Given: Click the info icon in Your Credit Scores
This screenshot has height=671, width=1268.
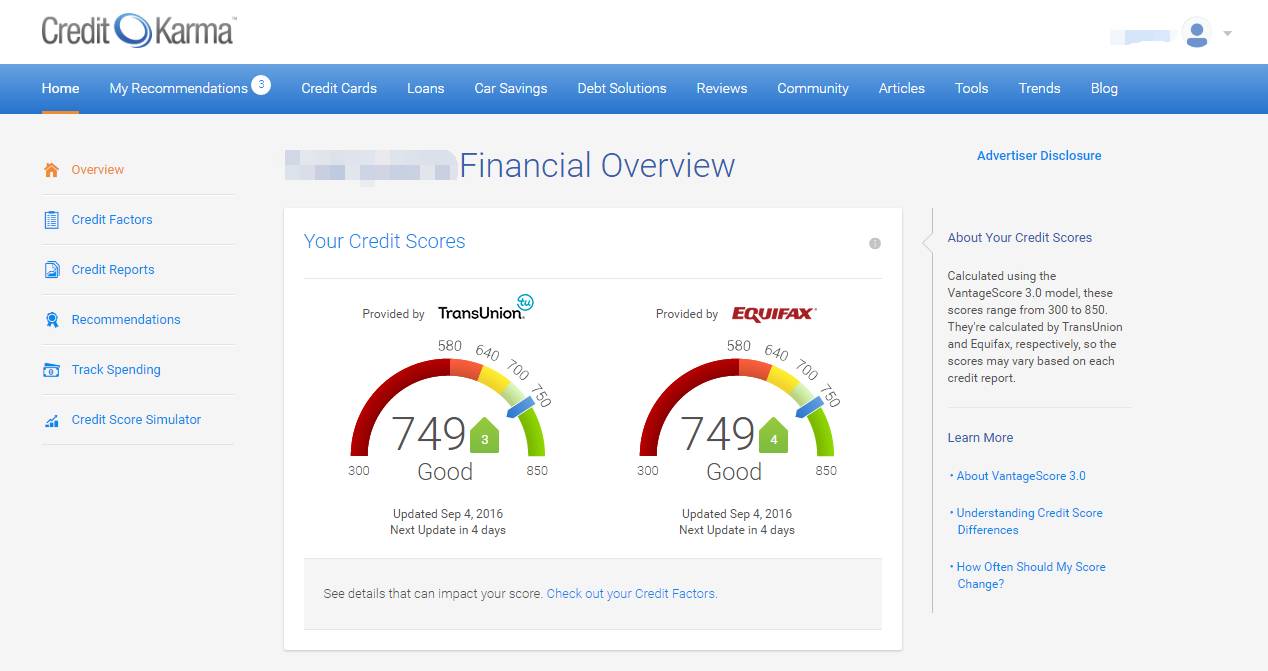Looking at the screenshot, I should (x=875, y=243).
